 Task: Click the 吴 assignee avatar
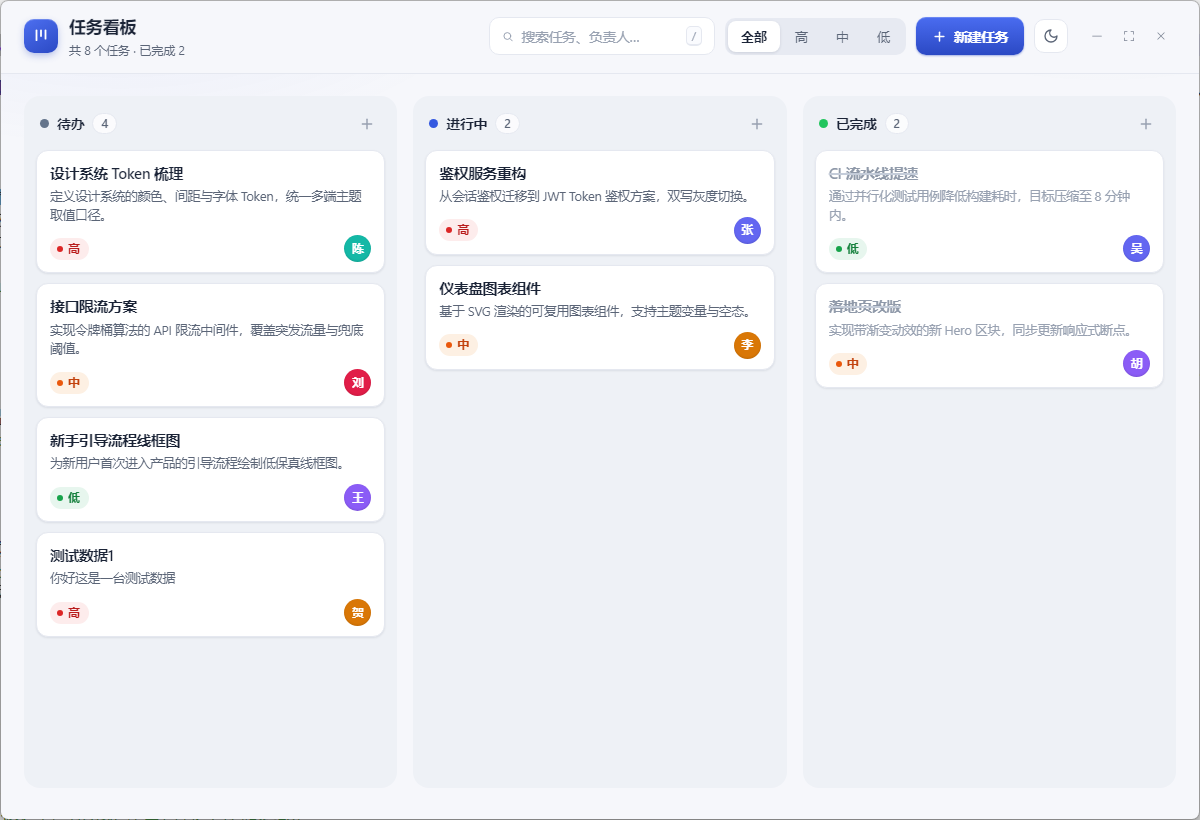[1136, 249]
